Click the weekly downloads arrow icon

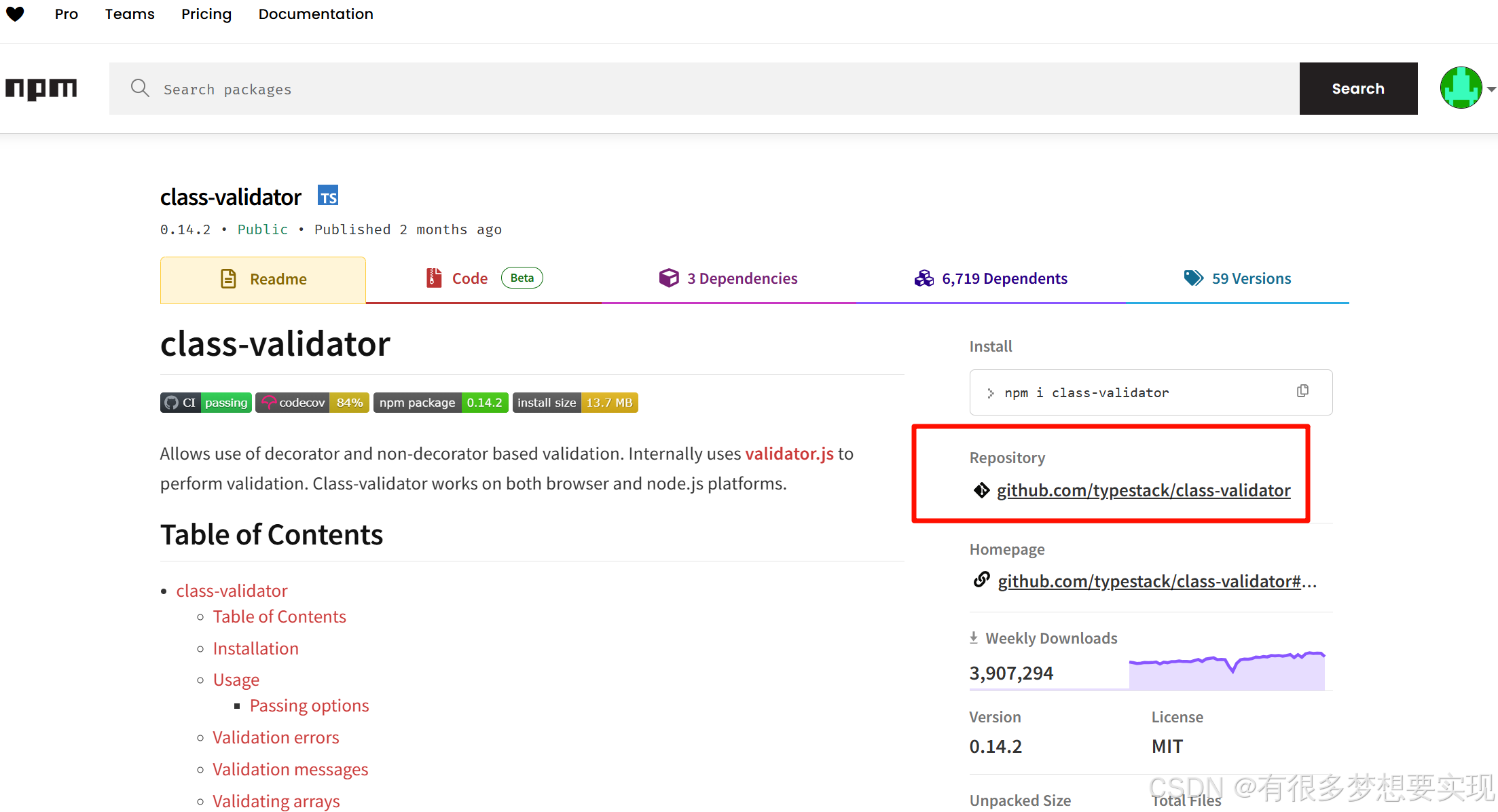tap(974, 638)
